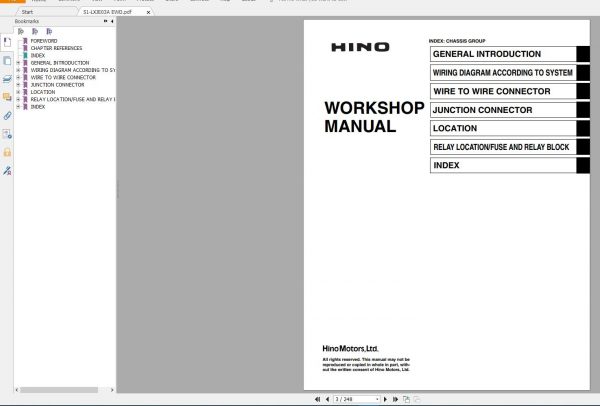Expand the WIRING DIAGRAM ACCORDING TO SYSTEM bookmark

(x=18, y=70)
